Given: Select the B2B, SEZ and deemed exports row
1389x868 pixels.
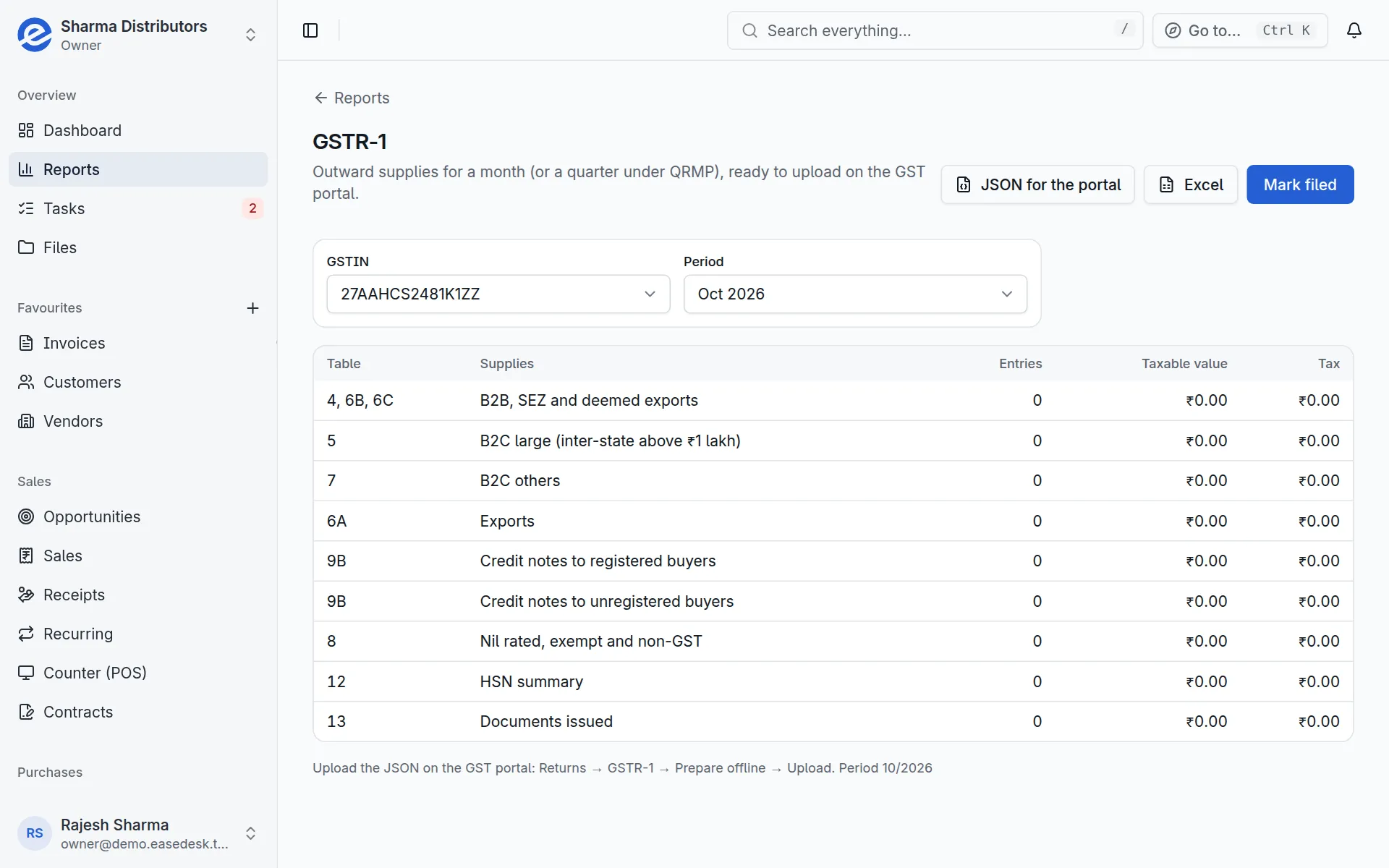Looking at the screenshot, I should click(833, 401).
